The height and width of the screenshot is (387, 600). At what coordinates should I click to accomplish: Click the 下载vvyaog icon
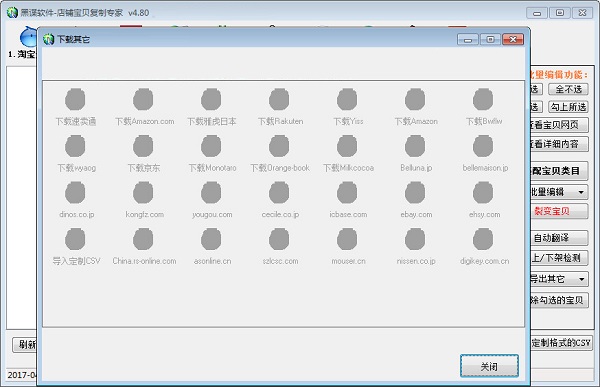coord(75,146)
